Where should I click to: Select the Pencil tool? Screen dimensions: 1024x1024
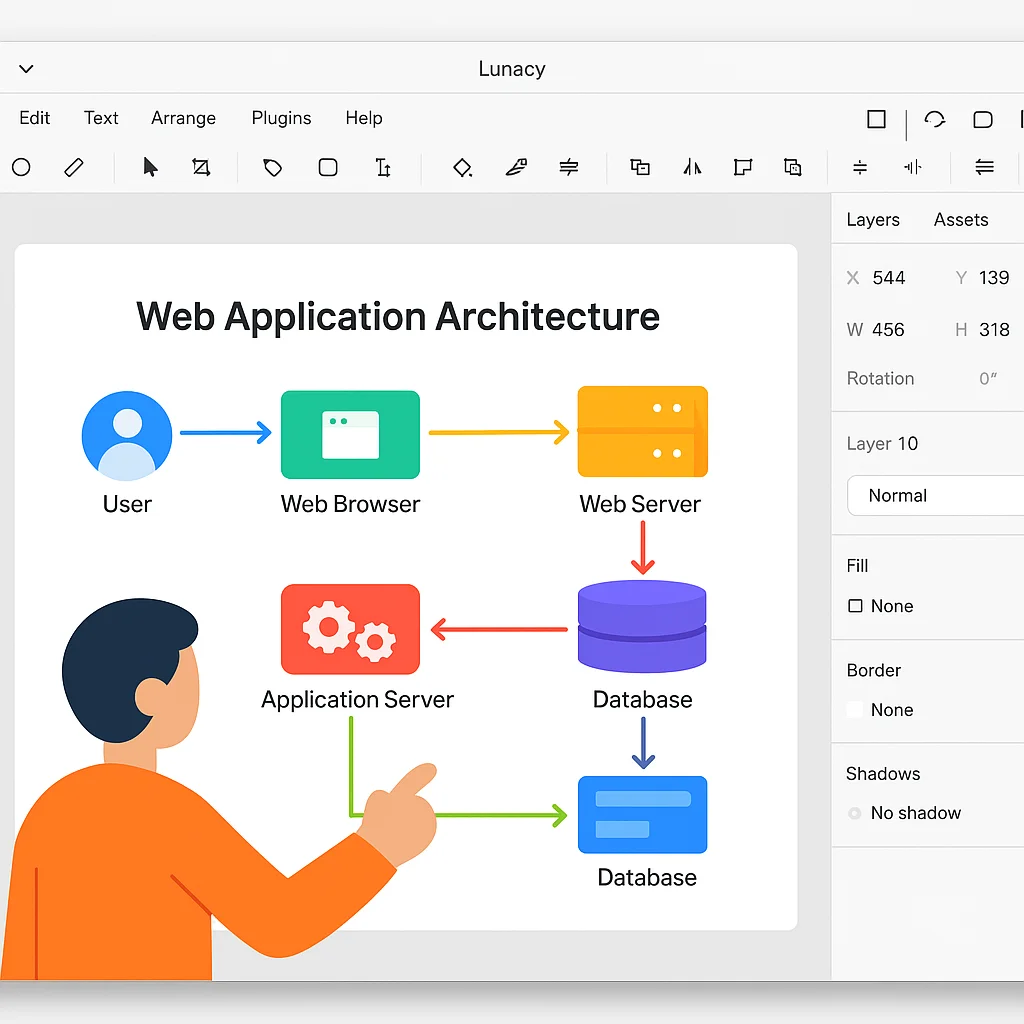pyautogui.click(x=73, y=167)
